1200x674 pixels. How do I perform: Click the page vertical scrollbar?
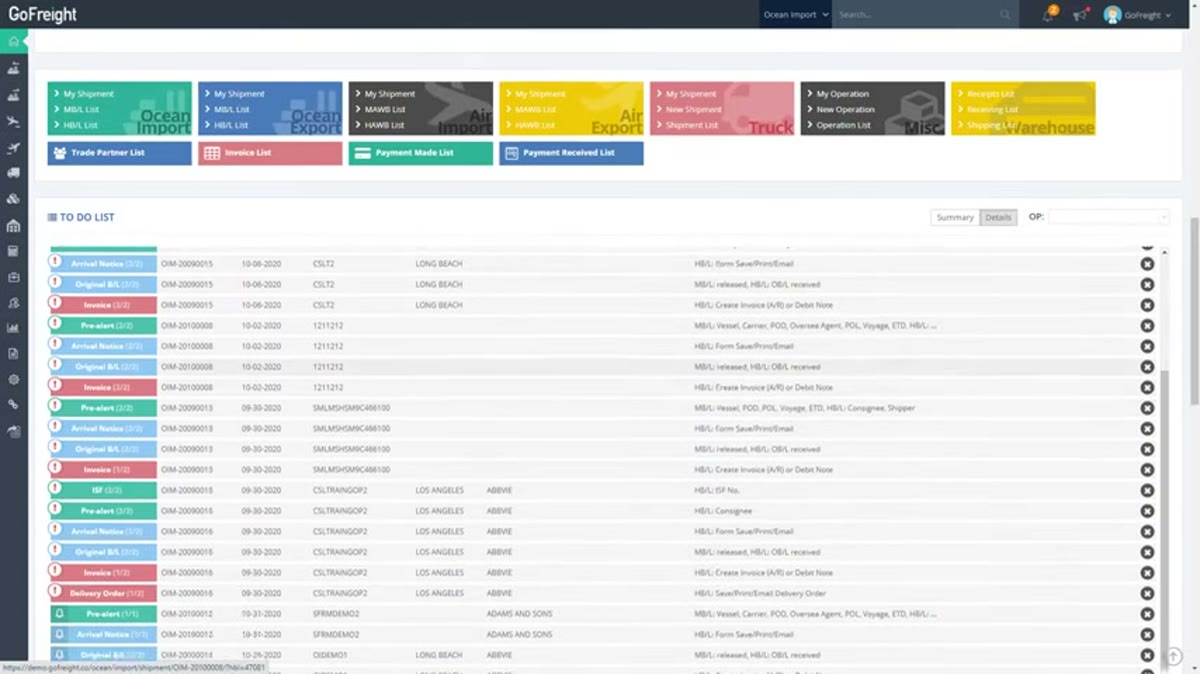pyautogui.click(x=1194, y=310)
